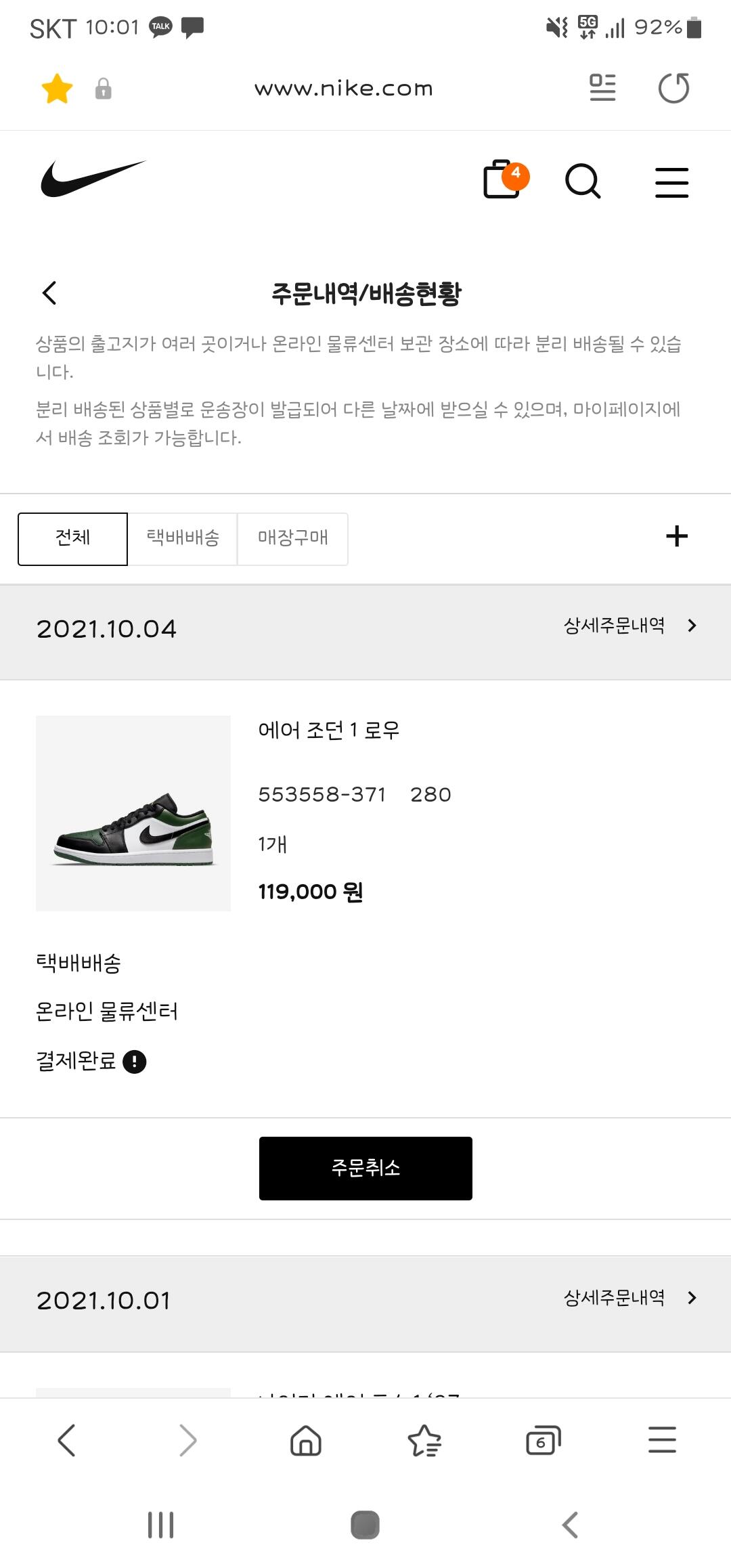Open 상세주문내역 for 2021.10.01 order
This screenshot has height=1568, width=731.
coord(629,1298)
